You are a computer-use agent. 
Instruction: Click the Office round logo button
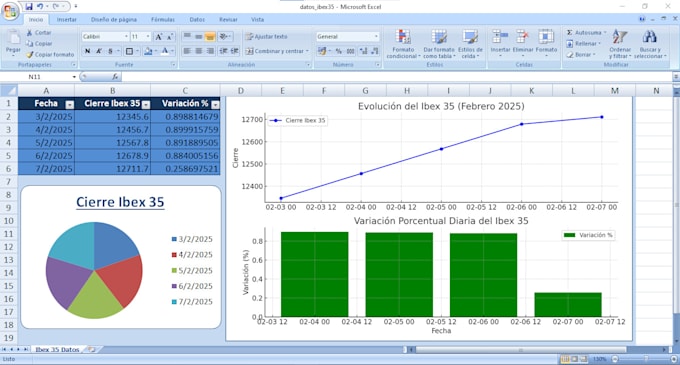pos(10,11)
